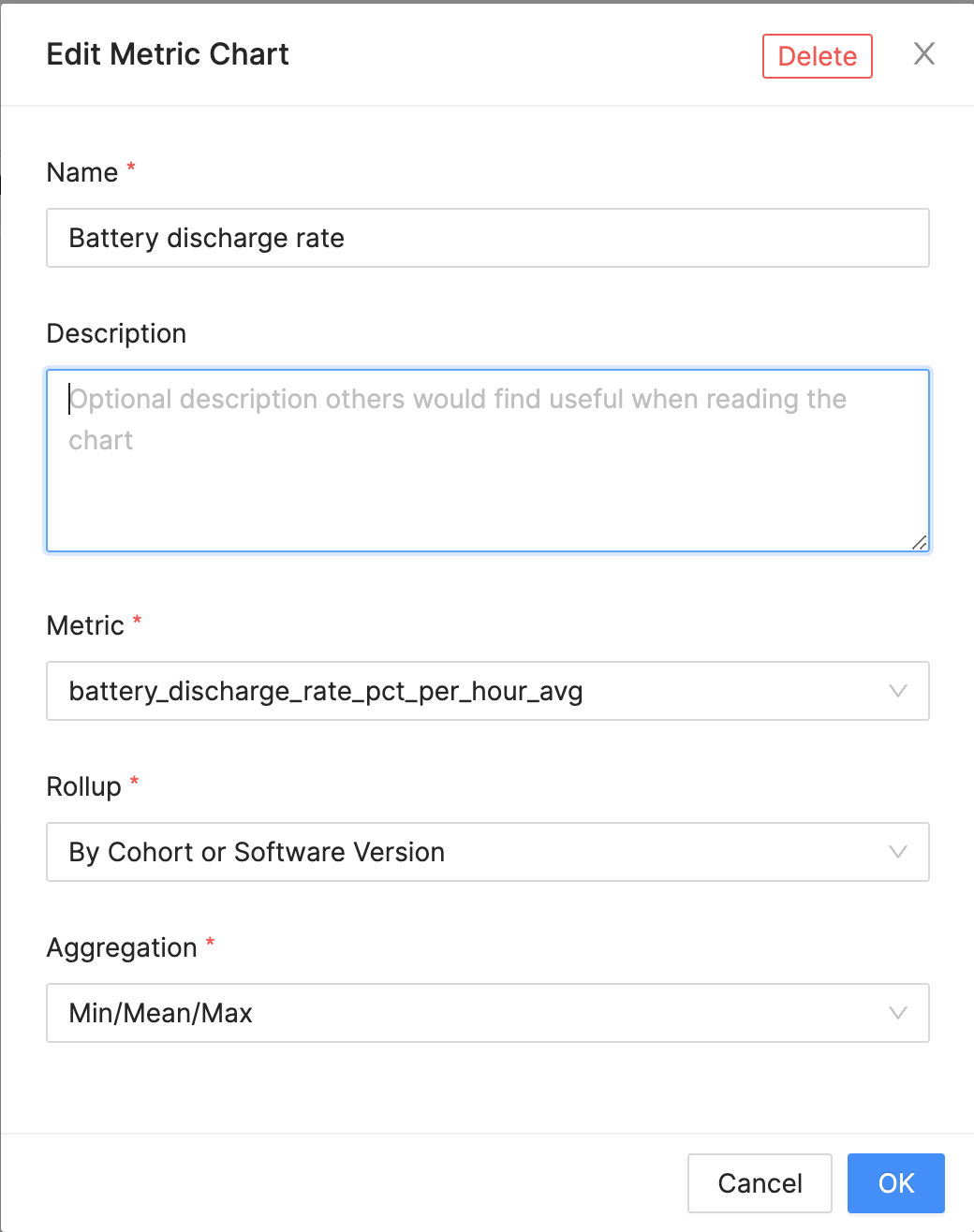Change the By Cohort or Software Version rollup

487,852
